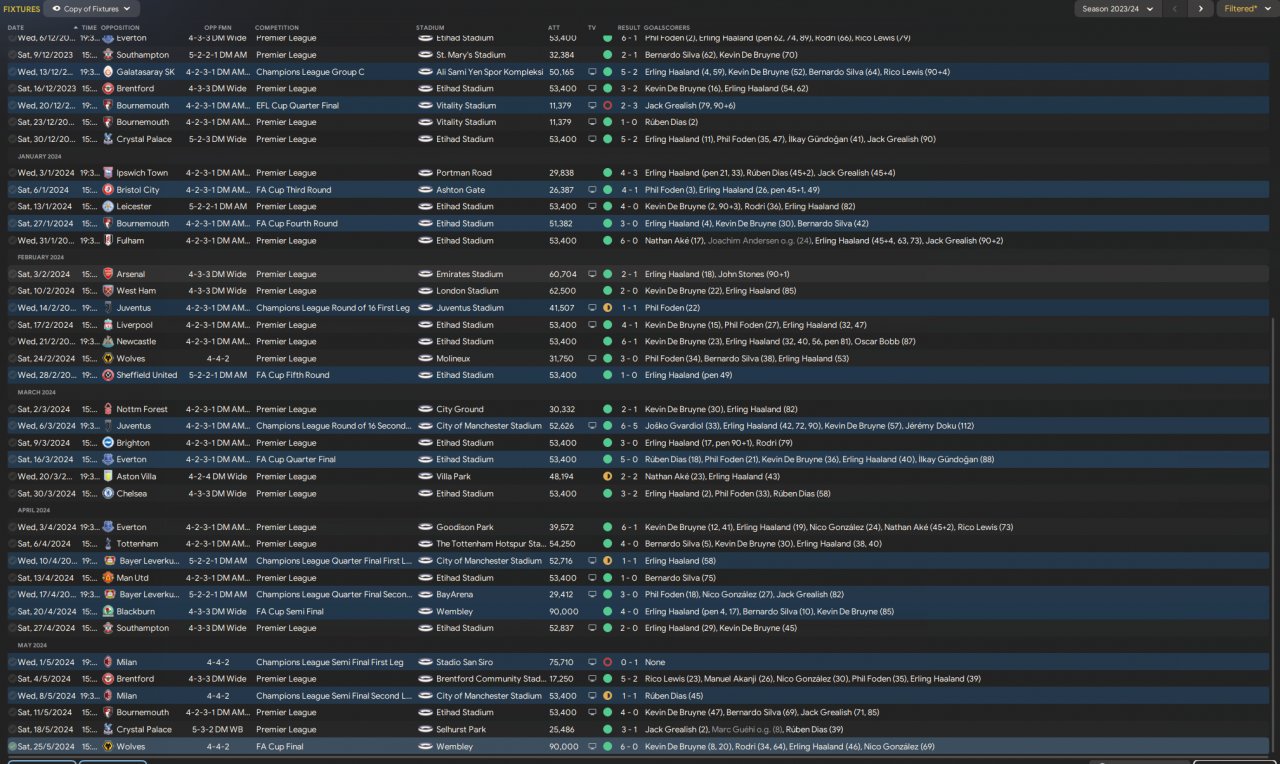The height and width of the screenshot is (764, 1280).
Task: Sort by the Goalscorers column header
Action: 666,27
